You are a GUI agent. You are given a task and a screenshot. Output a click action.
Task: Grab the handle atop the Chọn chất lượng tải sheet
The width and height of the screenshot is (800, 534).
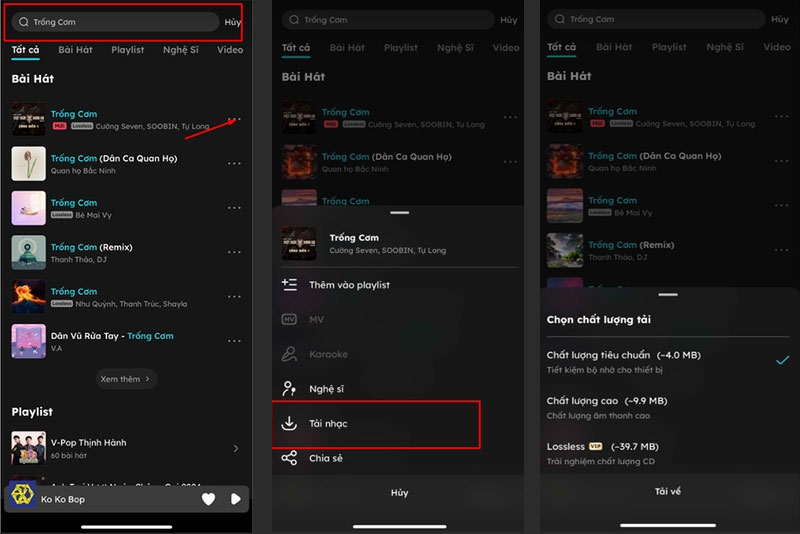[667, 295]
